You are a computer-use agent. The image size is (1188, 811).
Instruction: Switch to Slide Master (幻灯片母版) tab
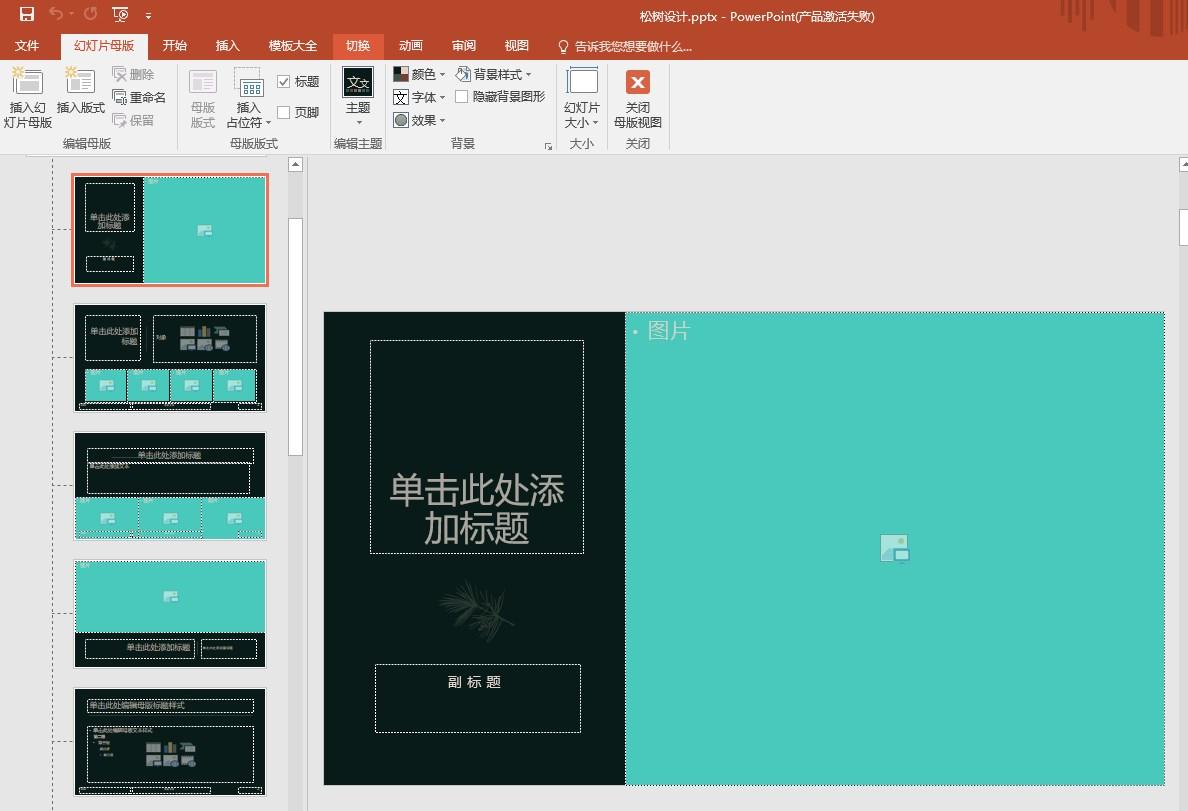104,45
